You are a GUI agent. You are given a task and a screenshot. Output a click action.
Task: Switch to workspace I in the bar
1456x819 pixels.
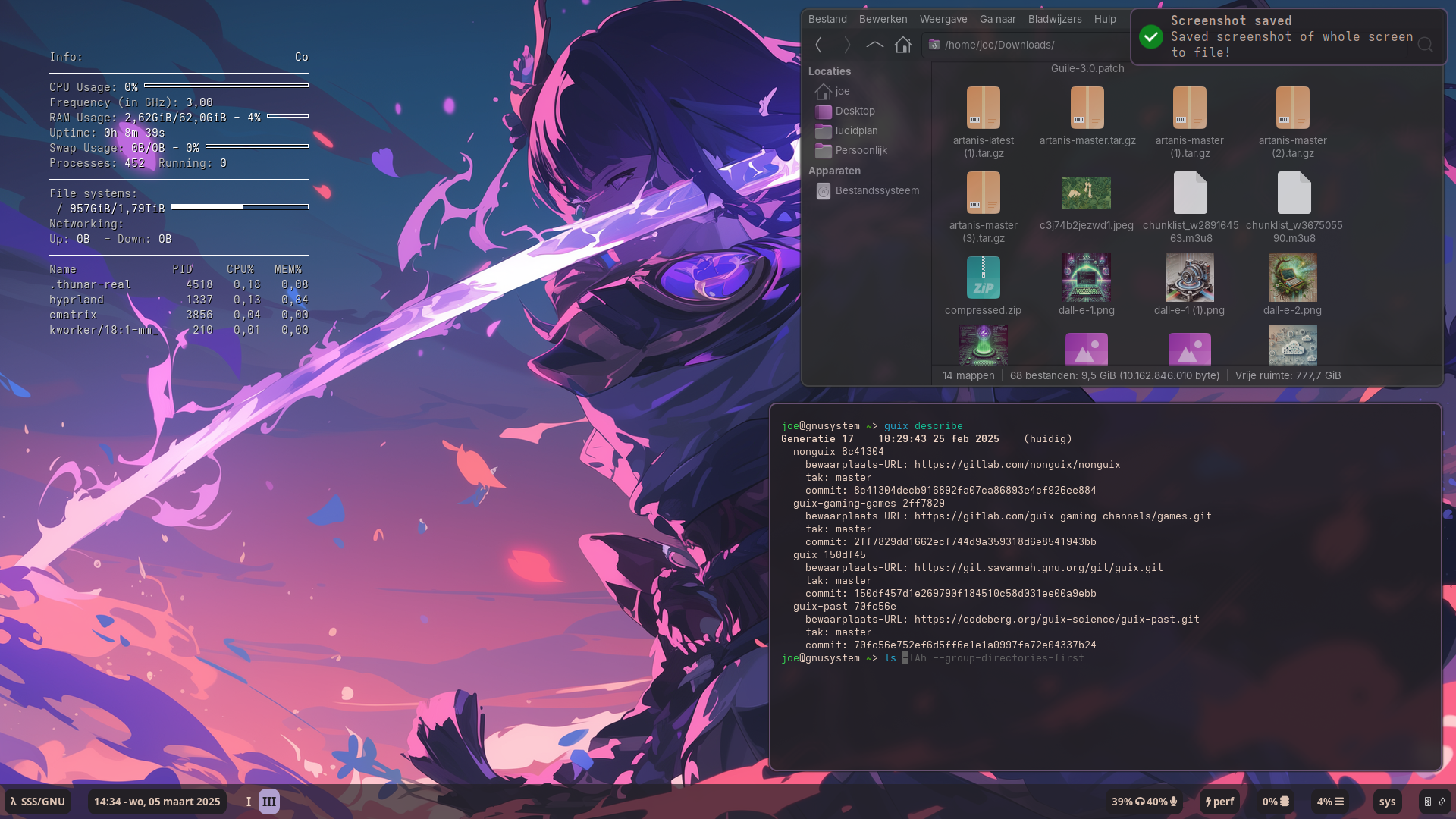[x=248, y=802]
